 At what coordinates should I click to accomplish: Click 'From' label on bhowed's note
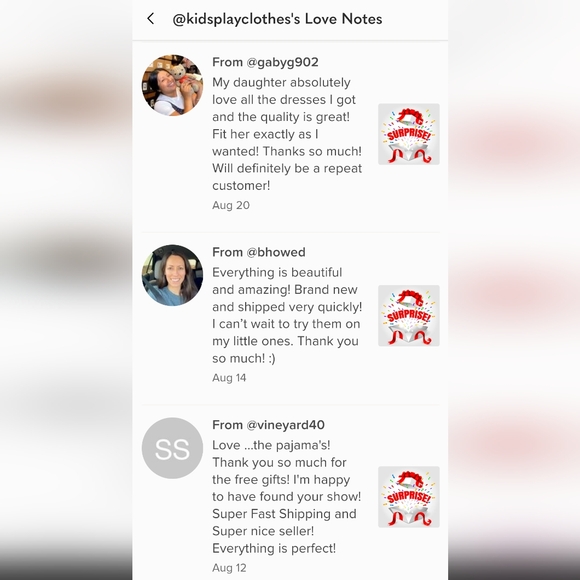pyautogui.click(x=227, y=252)
